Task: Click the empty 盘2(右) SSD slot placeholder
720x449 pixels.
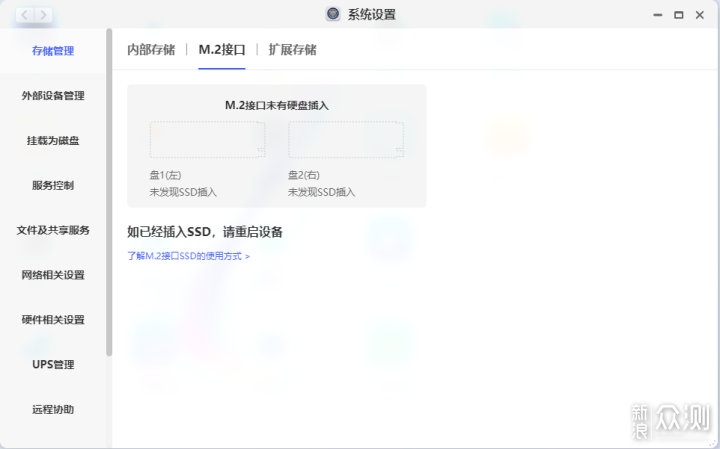Action: (x=346, y=140)
